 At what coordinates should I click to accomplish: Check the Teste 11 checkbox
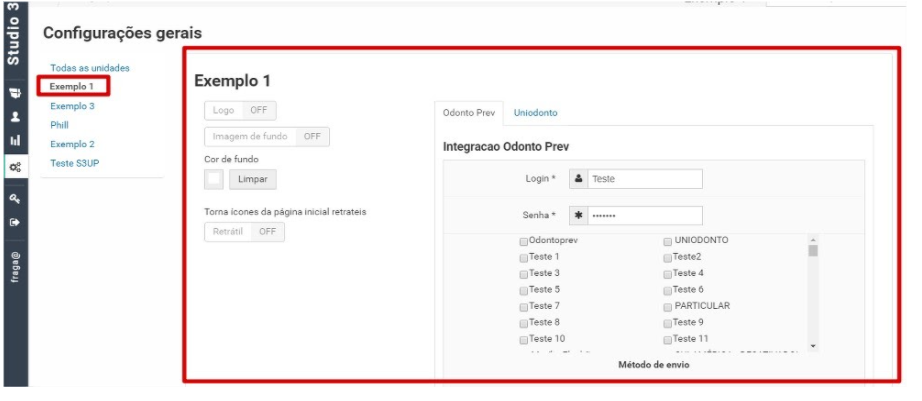pos(667,340)
